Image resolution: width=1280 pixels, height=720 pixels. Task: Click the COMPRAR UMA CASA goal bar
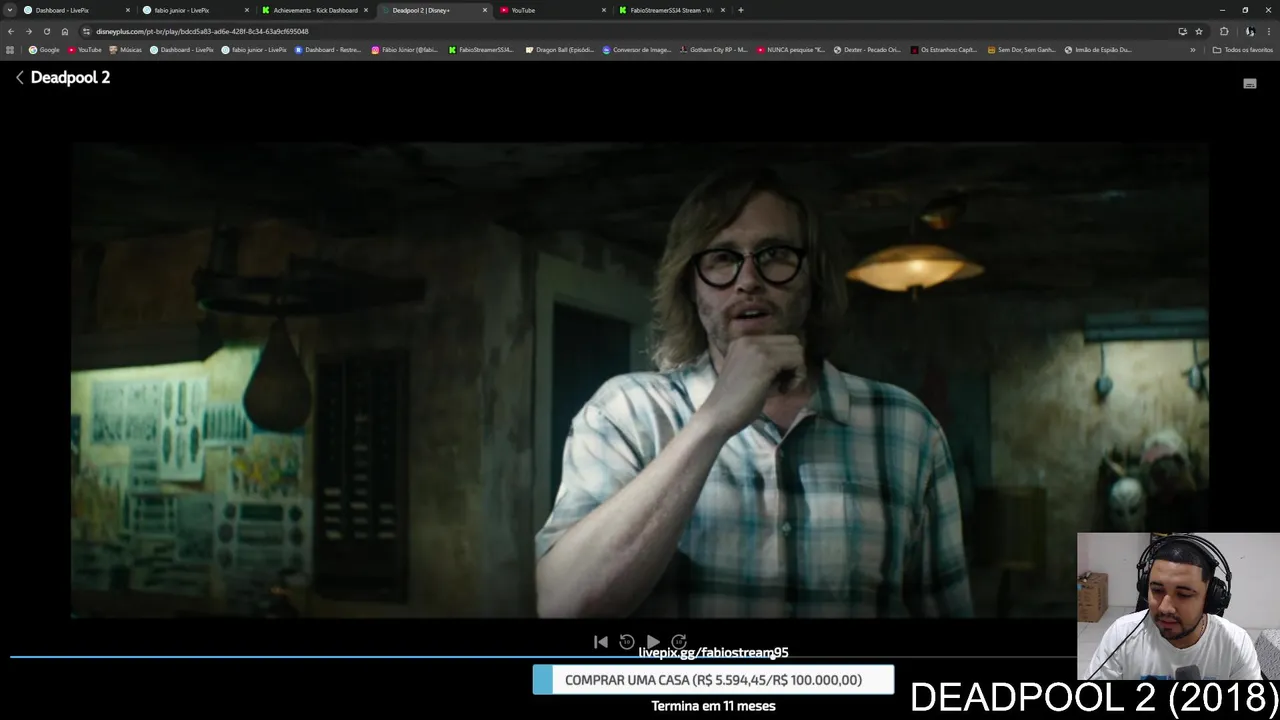coord(713,680)
